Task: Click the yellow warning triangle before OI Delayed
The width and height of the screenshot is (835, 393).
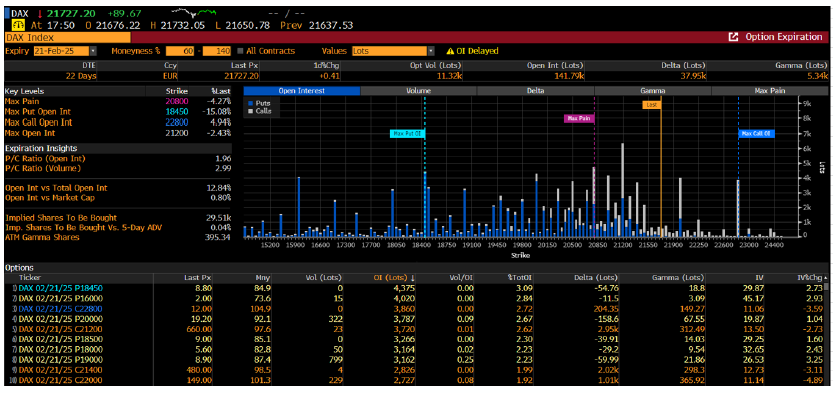Action: click(x=450, y=51)
